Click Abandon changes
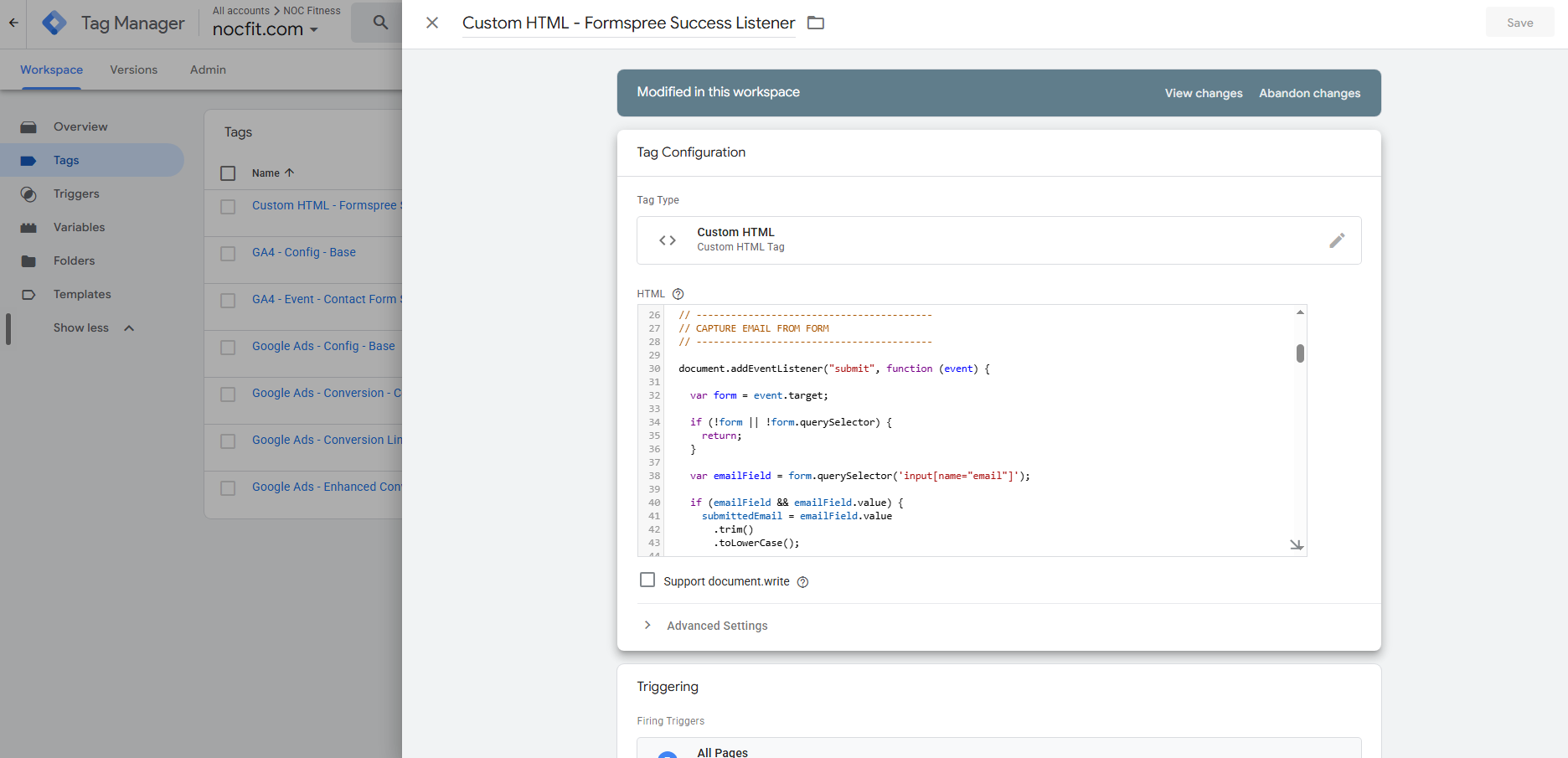This screenshot has width=1568, height=758. [1309, 93]
